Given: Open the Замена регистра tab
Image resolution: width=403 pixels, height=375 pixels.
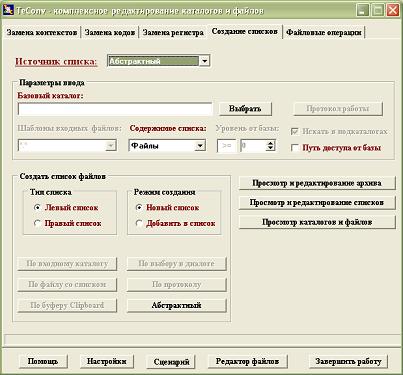Looking at the screenshot, I should coord(173,33).
